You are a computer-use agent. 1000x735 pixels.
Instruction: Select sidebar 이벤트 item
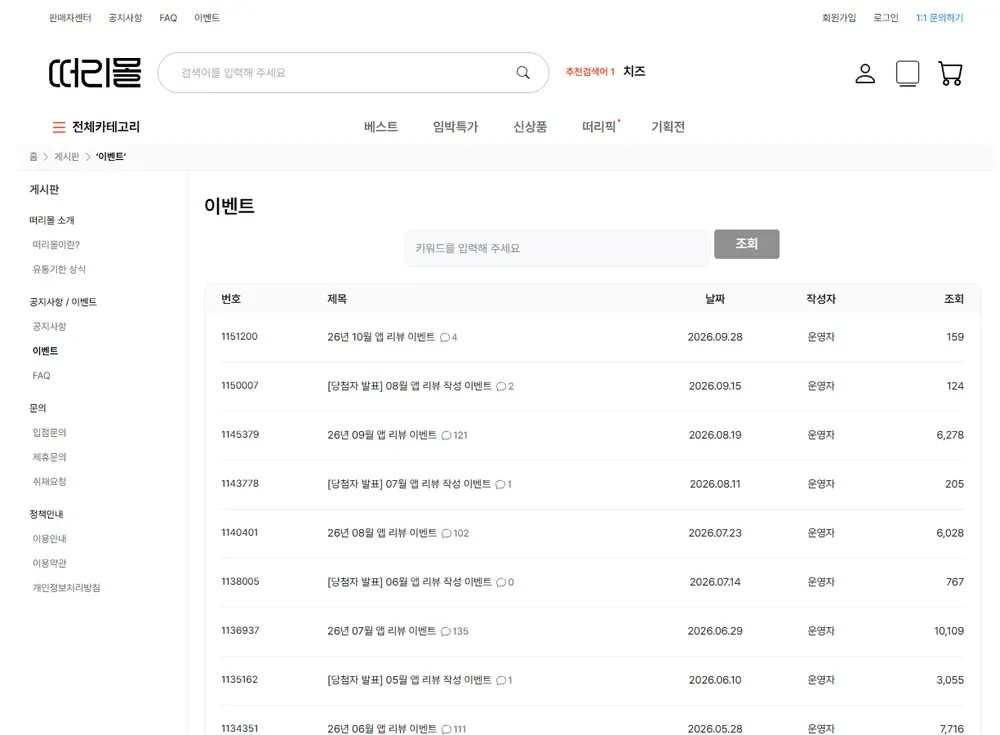tap(45, 351)
